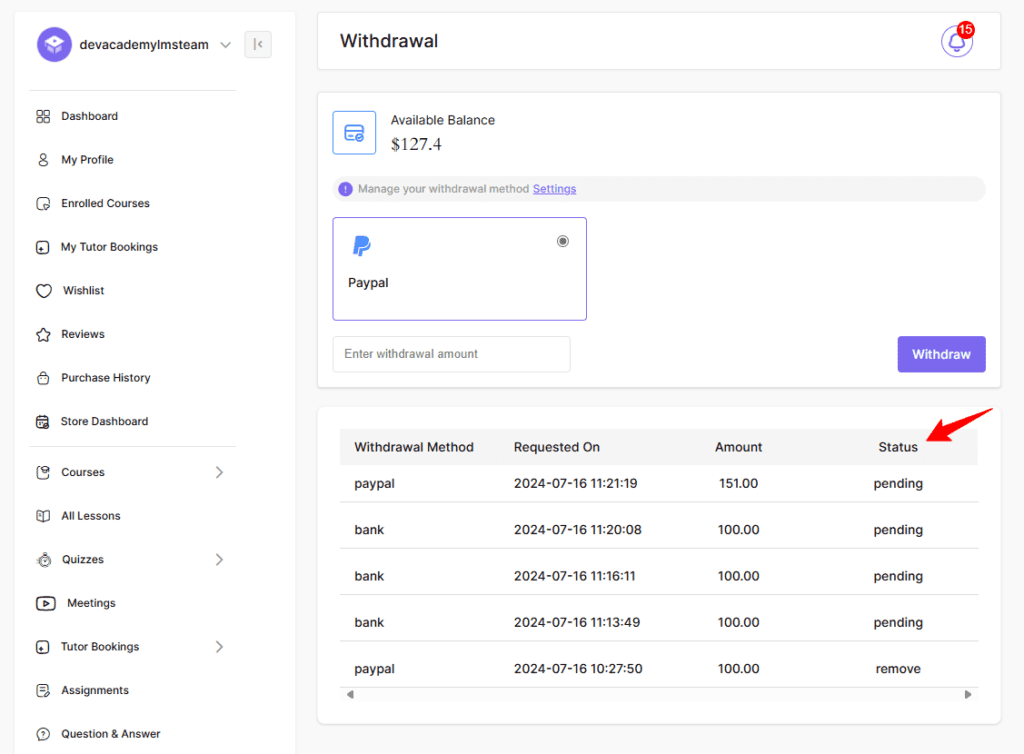Open the withdrawal method Settings link
Image resolution: width=1024 pixels, height=754 pixels.
(x=554, y=189)
